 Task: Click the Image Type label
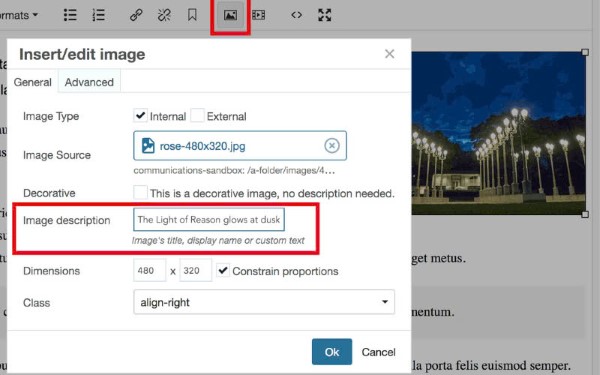(51, 116)
